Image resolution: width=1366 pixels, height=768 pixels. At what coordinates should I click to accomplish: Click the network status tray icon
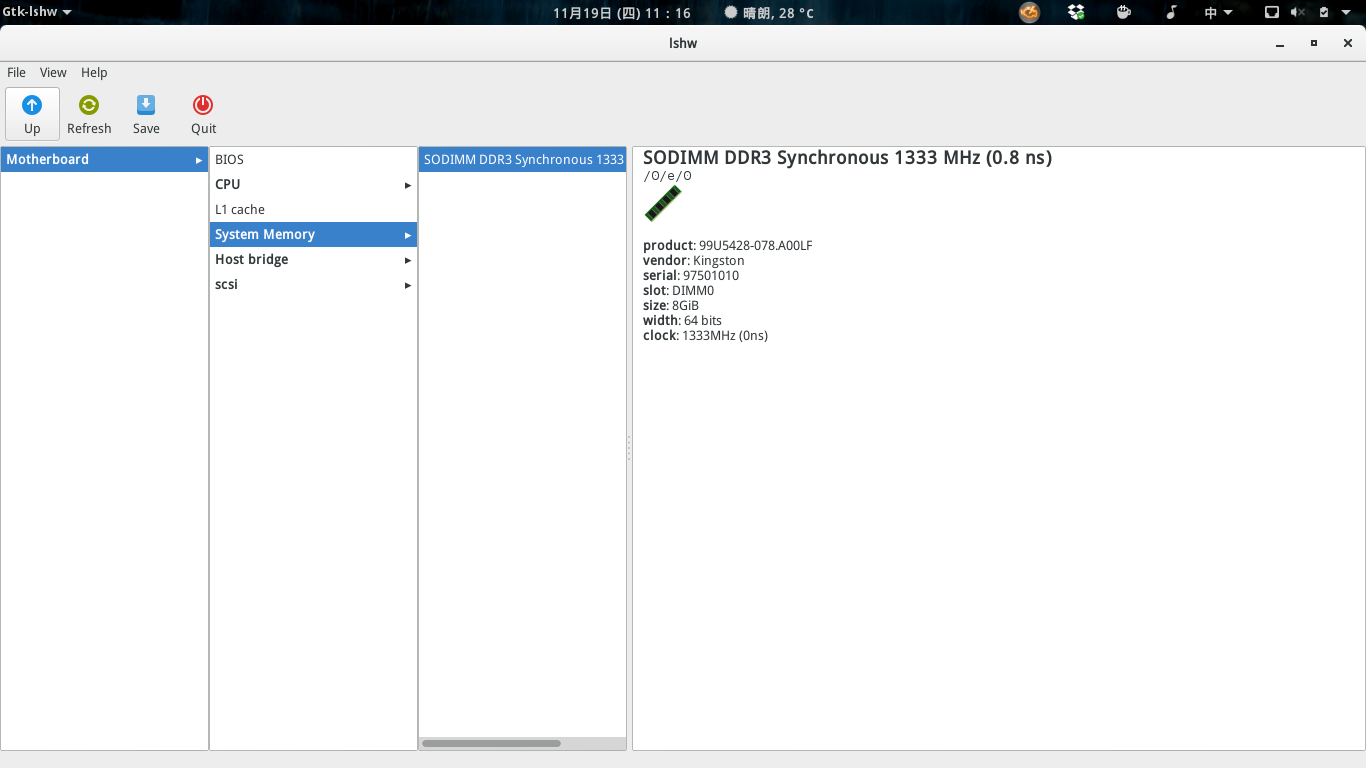pyautogui.click(x=1271, y=12)
